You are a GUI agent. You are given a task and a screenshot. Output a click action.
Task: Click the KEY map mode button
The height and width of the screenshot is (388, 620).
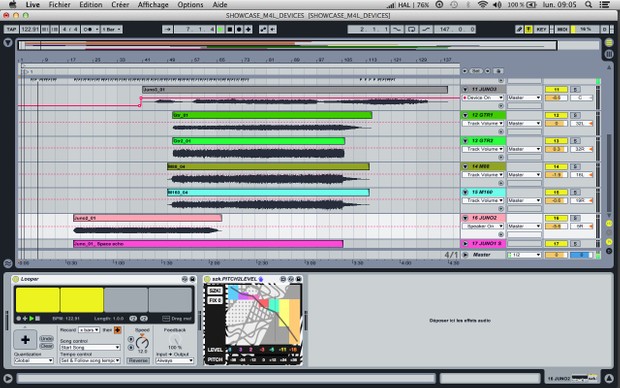(541, 29)
